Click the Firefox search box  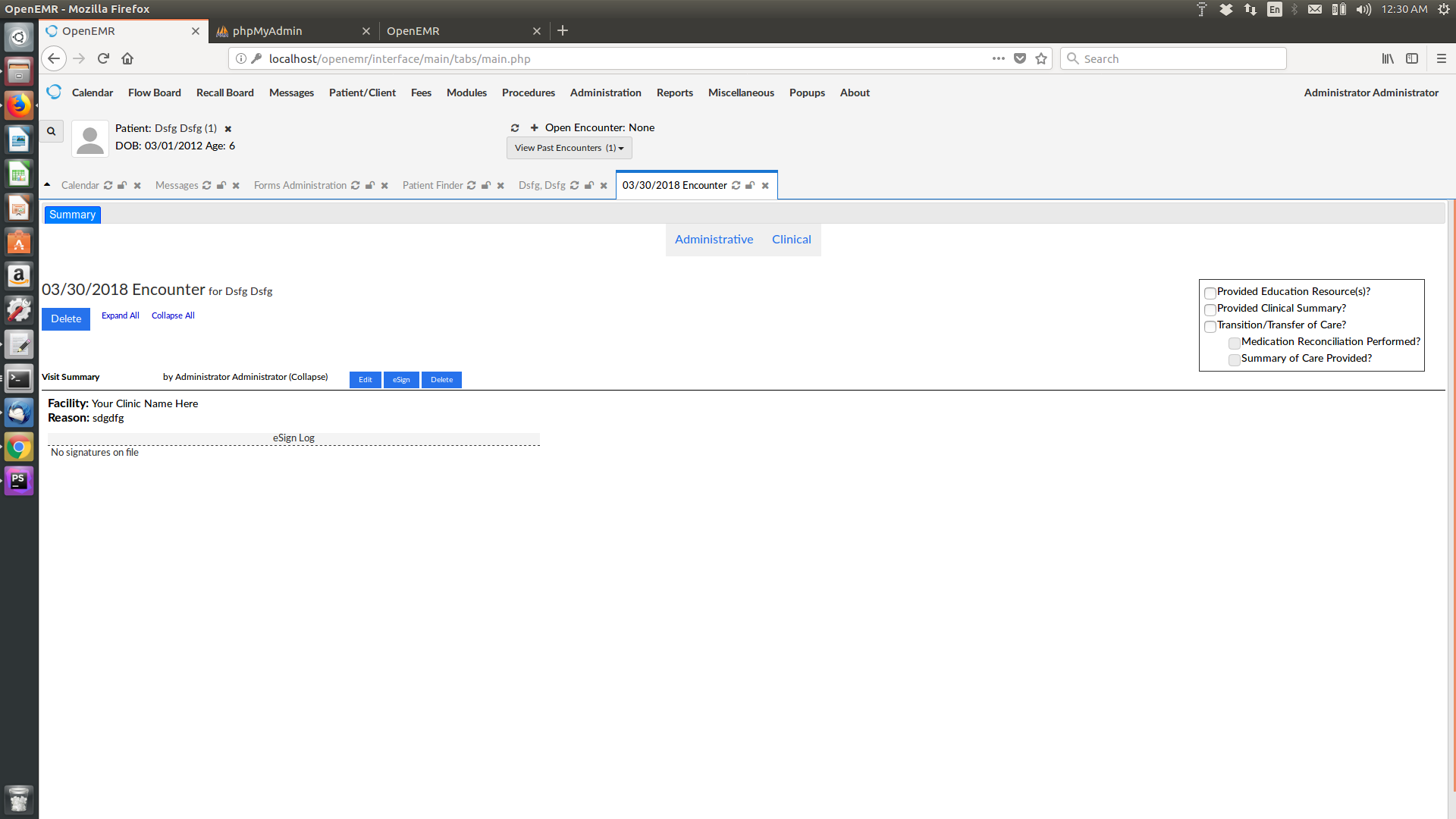click(x=1173, y=58)
